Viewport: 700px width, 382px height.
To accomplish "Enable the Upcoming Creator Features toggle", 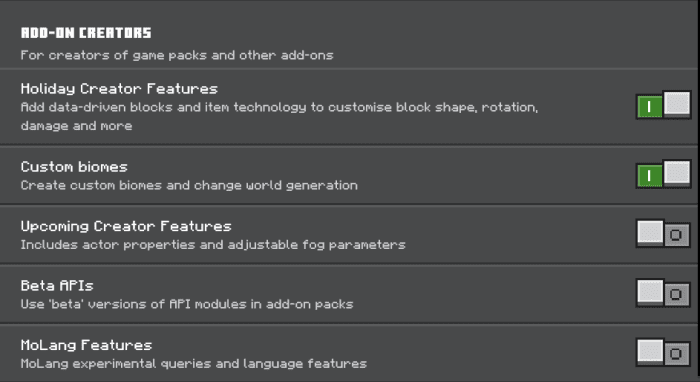I will tap(663, 233).
